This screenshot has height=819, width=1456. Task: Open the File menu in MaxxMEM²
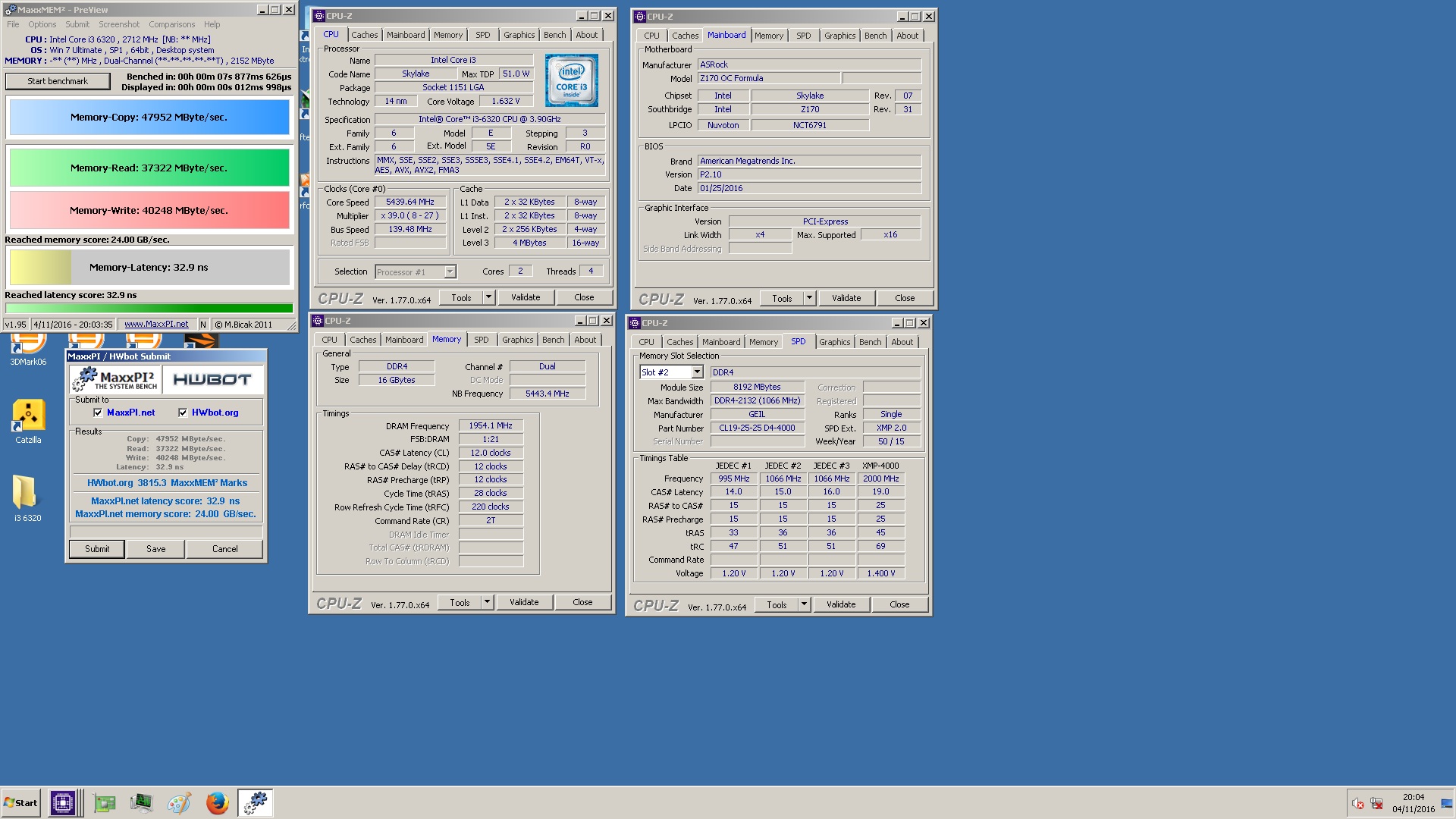13,24
